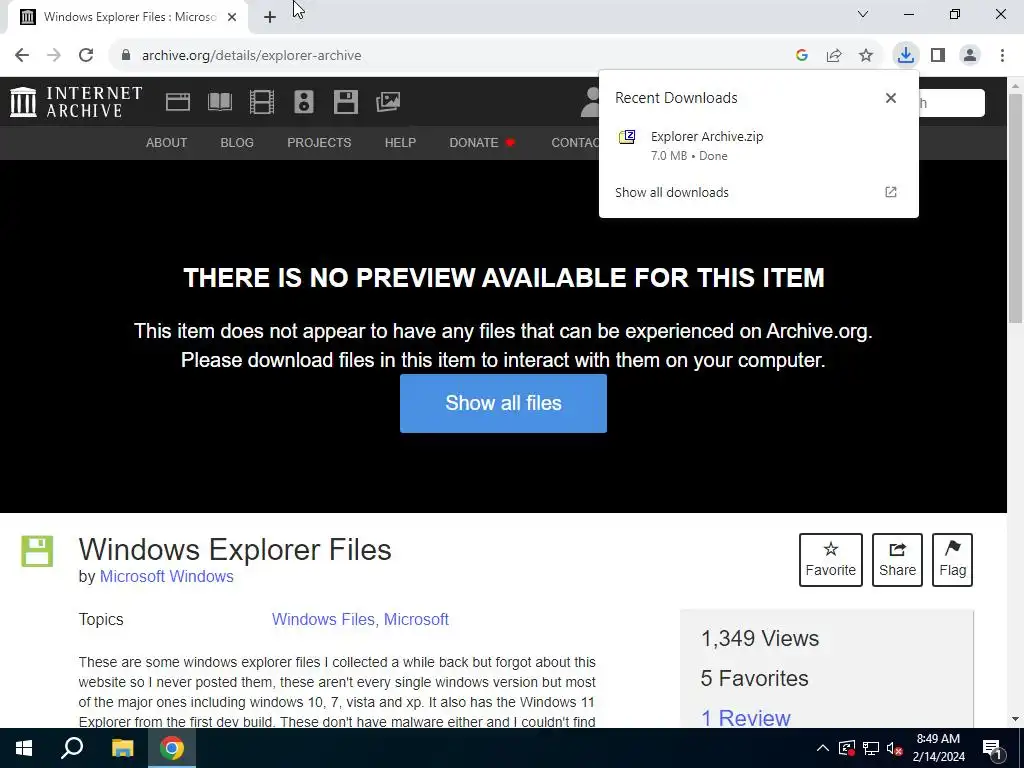
Task: Click the muted volume tray icon
Action: (x=895, y=748)
